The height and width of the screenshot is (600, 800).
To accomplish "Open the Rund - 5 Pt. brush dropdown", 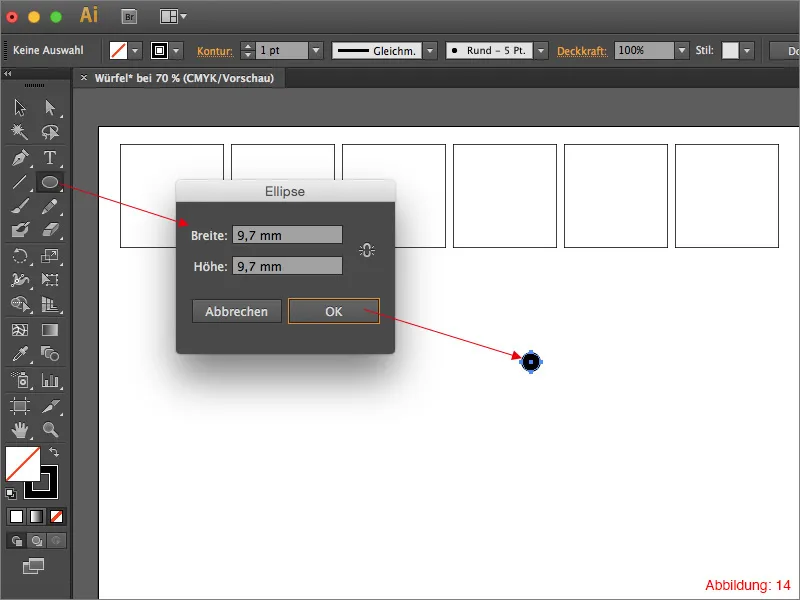I will tap(541, 51).
